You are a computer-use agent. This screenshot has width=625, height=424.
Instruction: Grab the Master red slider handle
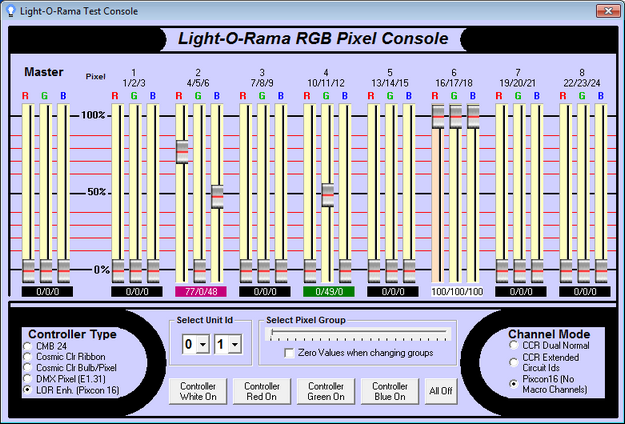tap(28, 271)
